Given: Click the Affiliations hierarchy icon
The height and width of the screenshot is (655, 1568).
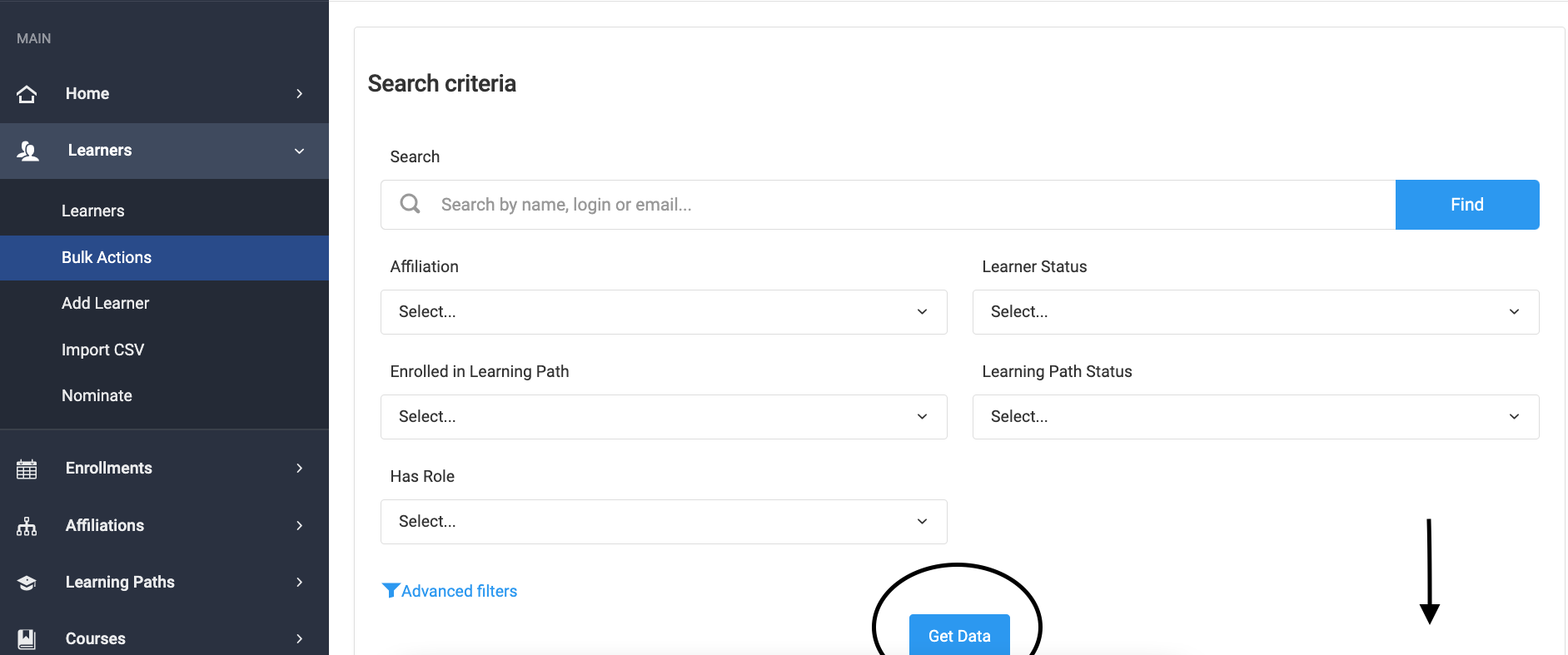Looking at the screenshot, I should [x=27, y=526].
